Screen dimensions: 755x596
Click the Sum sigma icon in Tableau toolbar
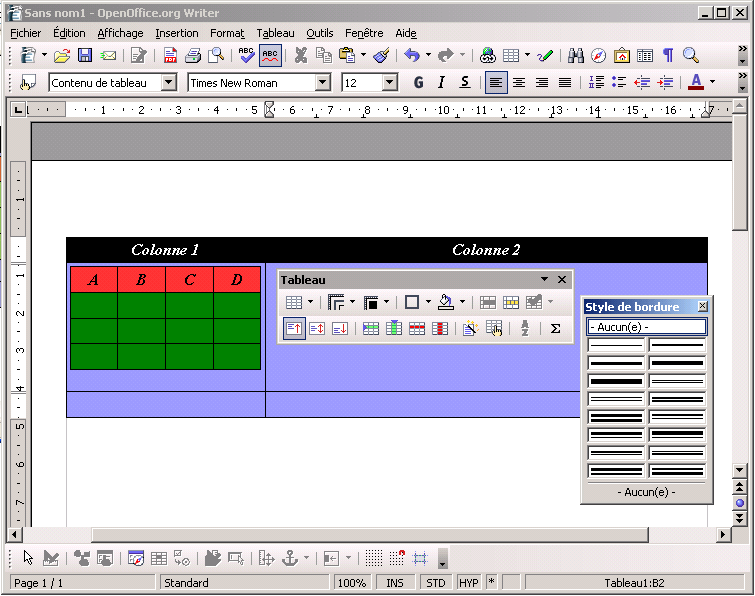pyautogui.click(x=555, y=329)
